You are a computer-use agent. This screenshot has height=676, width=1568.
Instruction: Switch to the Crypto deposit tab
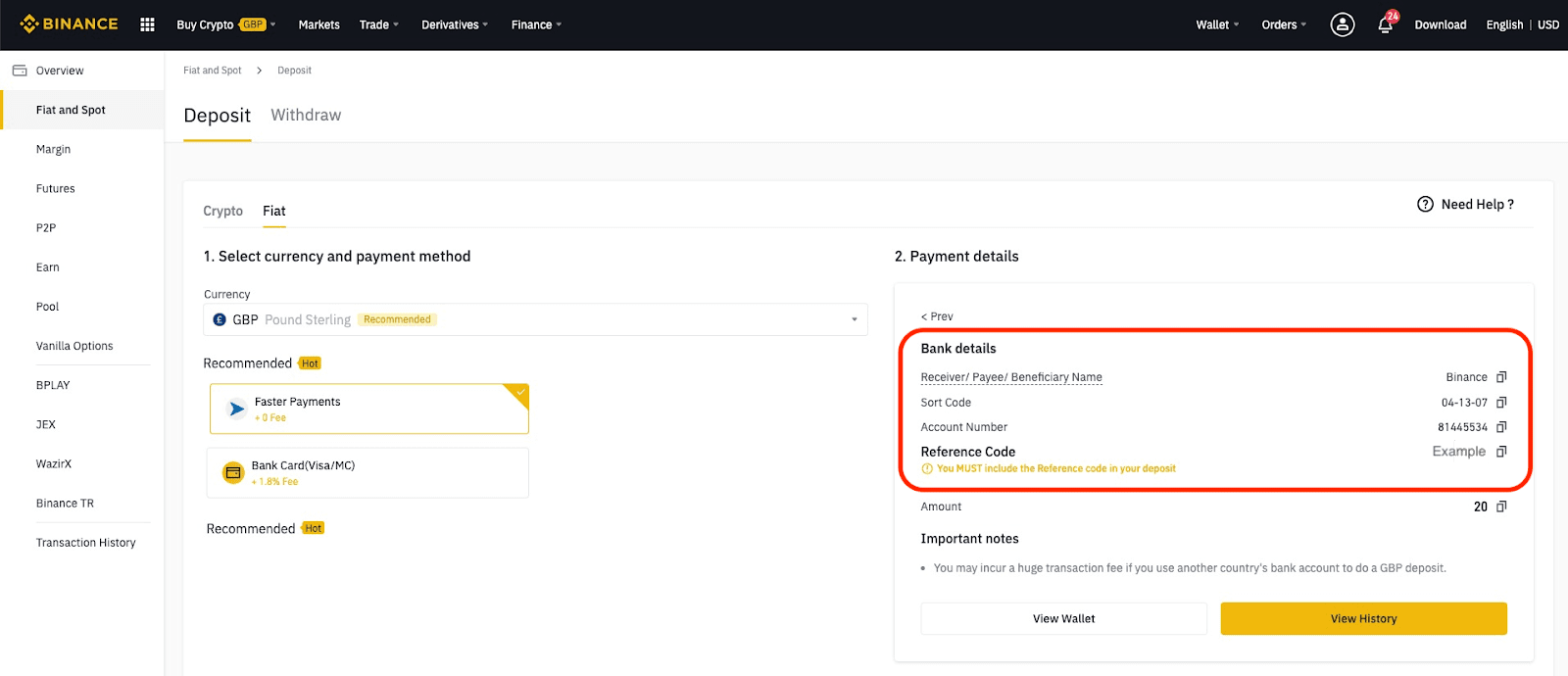(223, 211)
